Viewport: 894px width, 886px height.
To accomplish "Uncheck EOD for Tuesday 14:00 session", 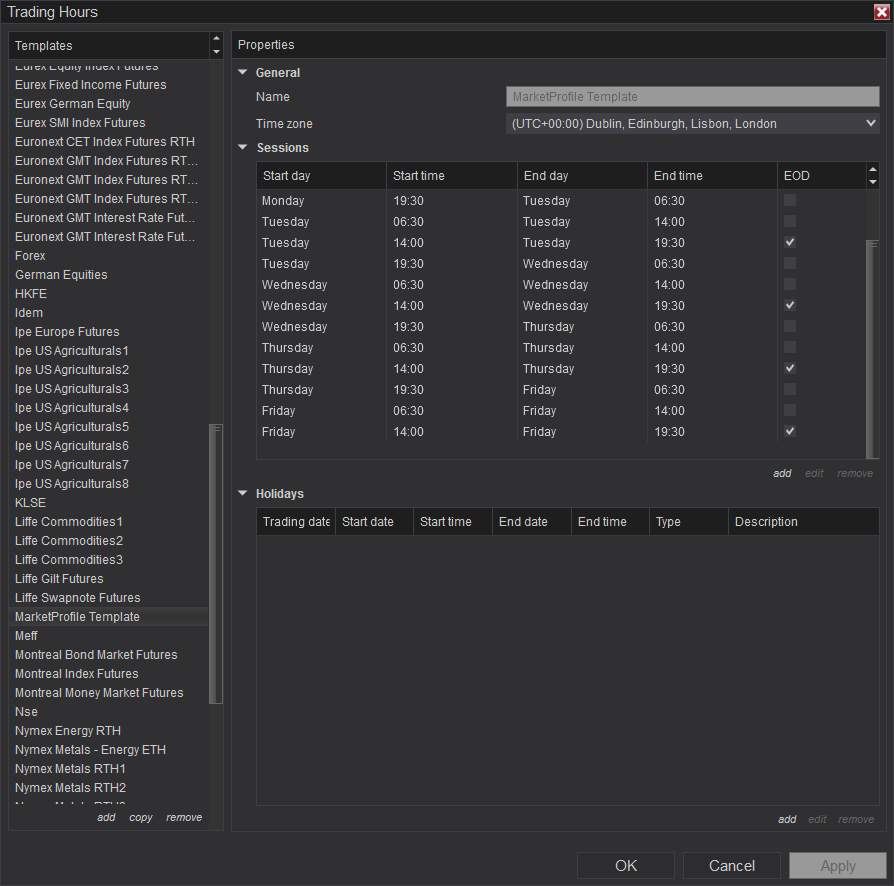I will pos(790,242).
